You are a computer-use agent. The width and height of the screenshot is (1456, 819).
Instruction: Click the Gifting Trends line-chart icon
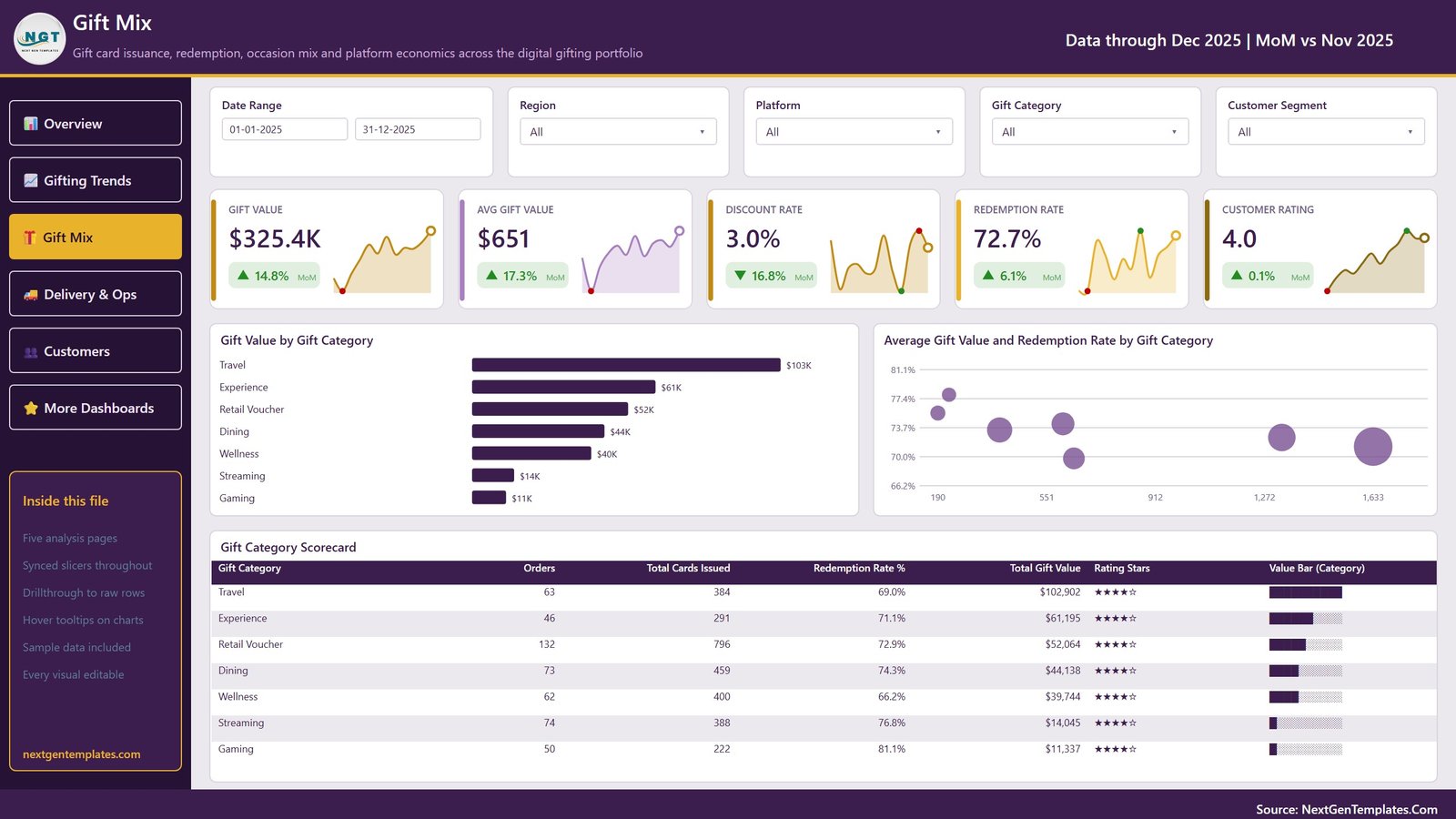click(x=31, y=180)
